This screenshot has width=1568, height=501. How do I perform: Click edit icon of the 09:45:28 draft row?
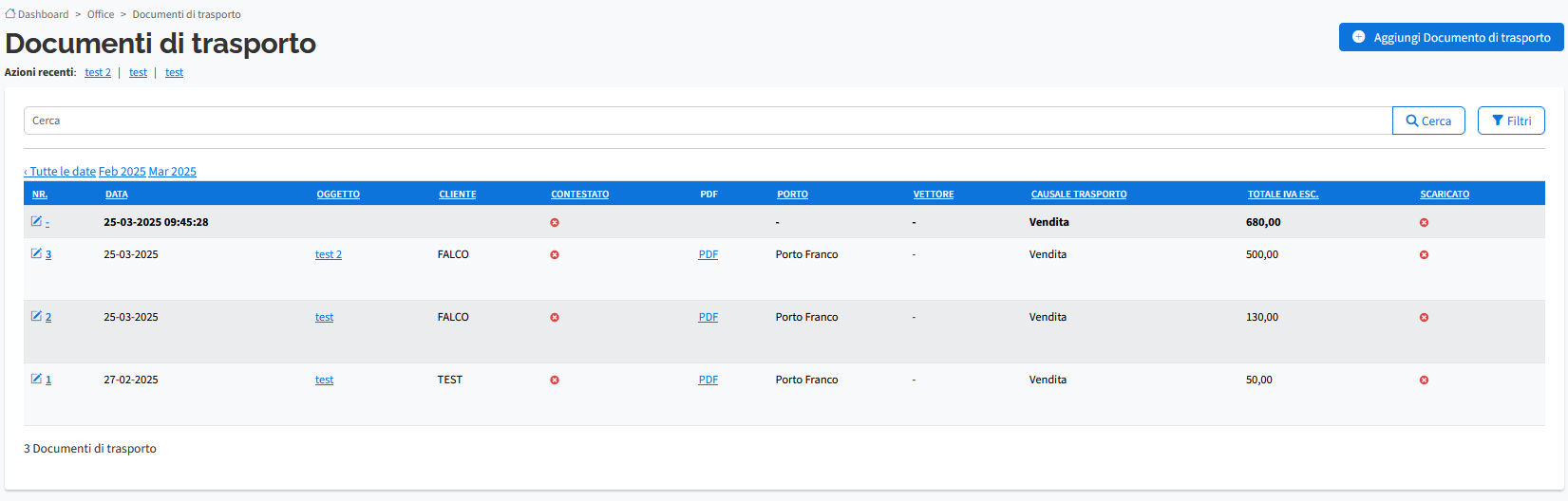pos(36,221)
